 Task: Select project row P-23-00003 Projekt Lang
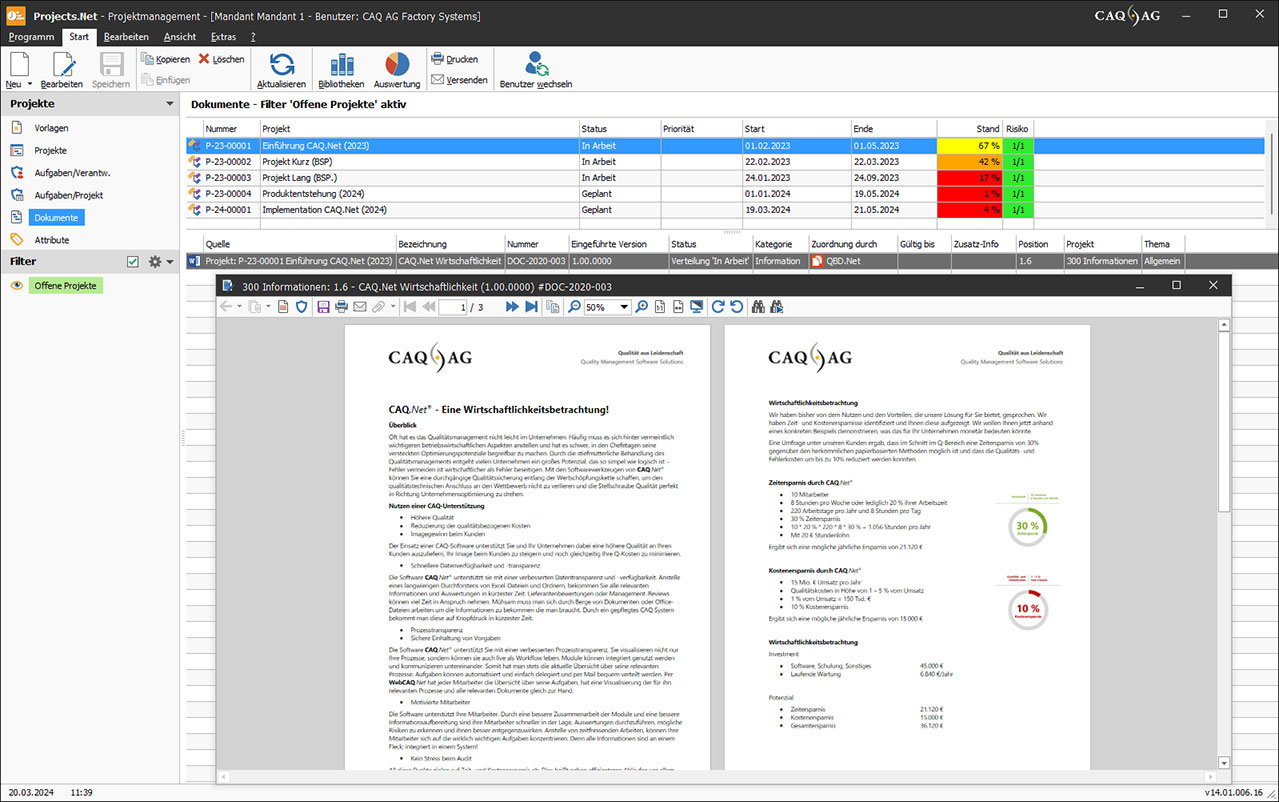725,178
